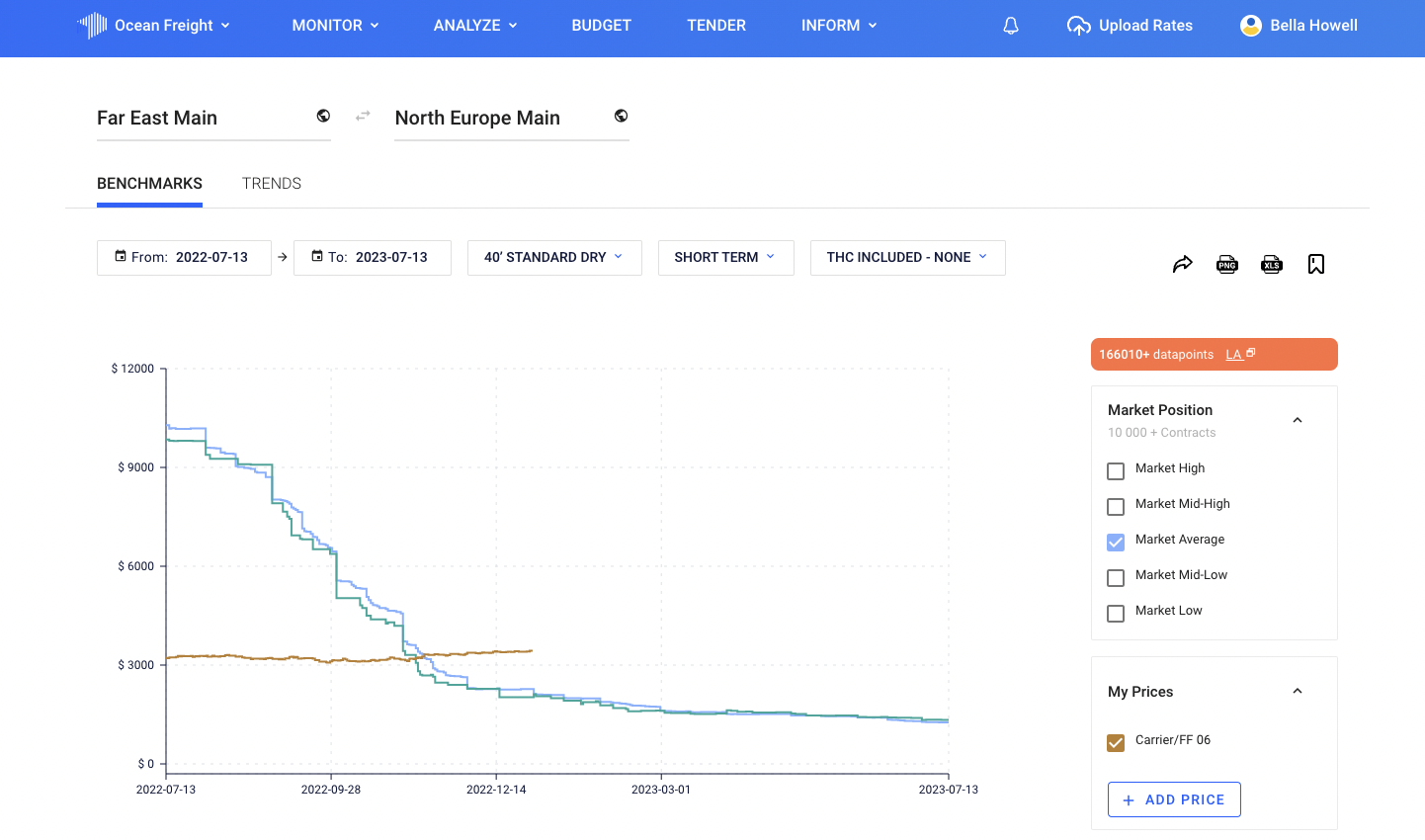
Task: Click the share arrow icon
Action: coord(1182,264)
